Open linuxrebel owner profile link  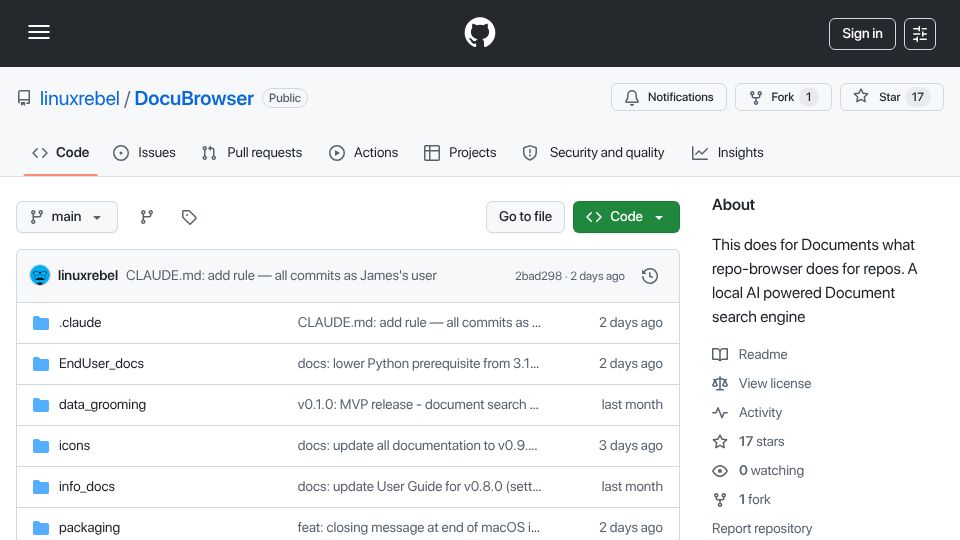(80, 99)
